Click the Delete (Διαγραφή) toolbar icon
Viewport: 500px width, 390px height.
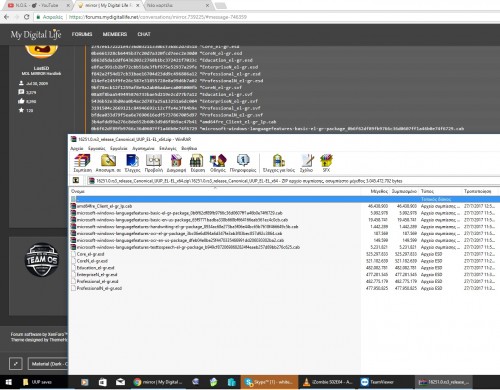click(x=176, y=163)
